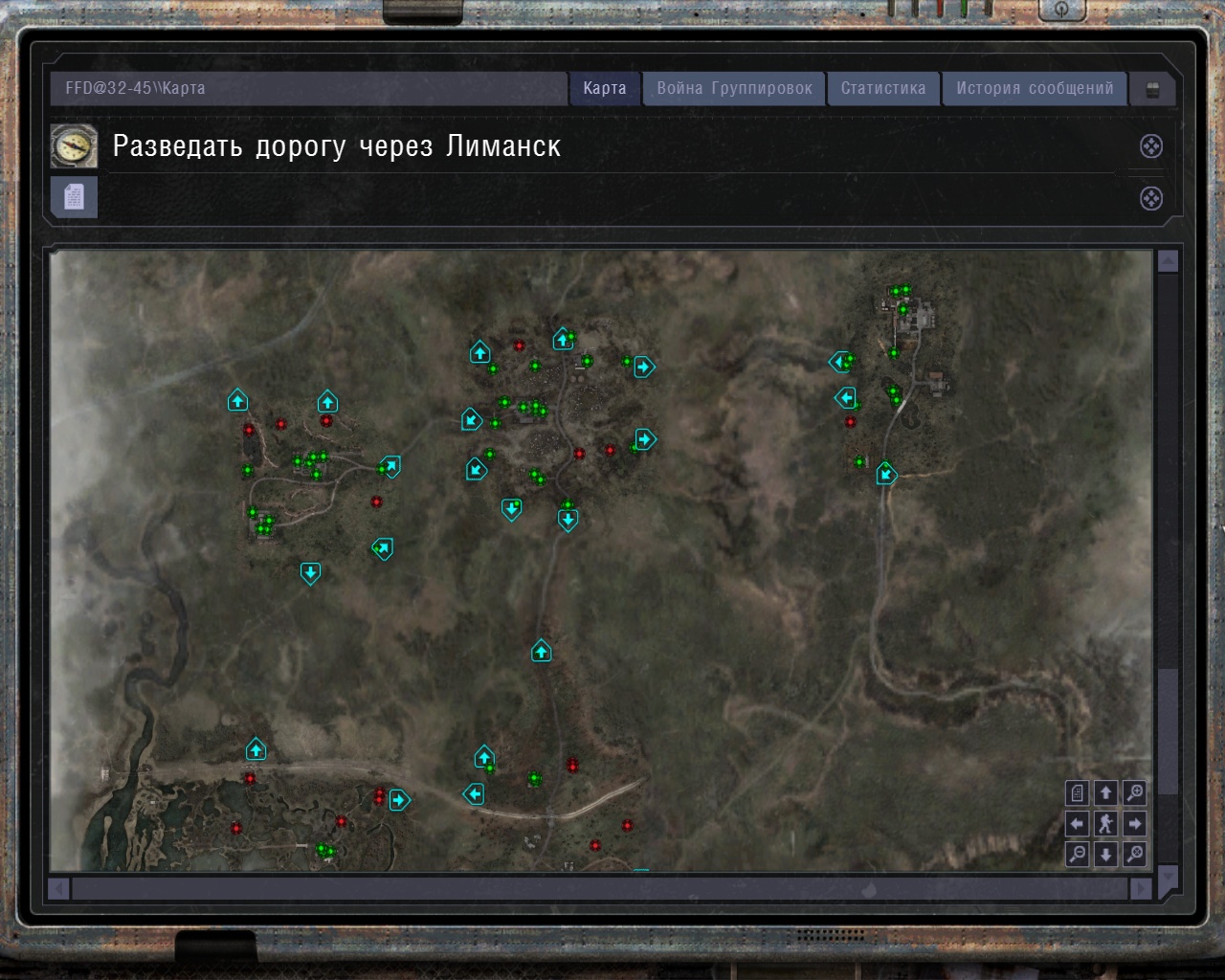Switch to the Карта tab
The width and height of the screenshot is (1225, 980).
coord(605,88)
